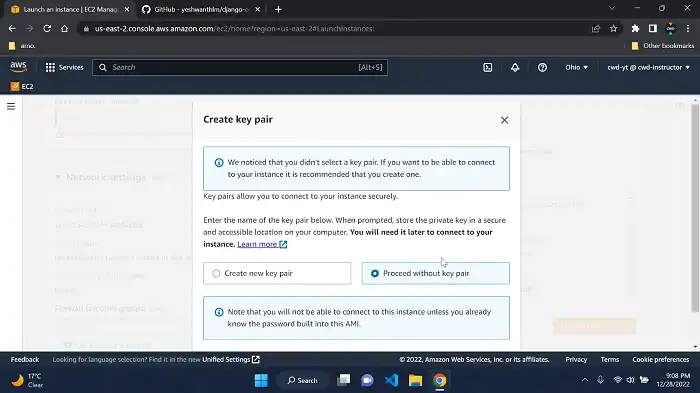Select the Create new key pair option
The width and height of the screenshot is (700, 393).
pyautogui.click(x=277, y=273)
